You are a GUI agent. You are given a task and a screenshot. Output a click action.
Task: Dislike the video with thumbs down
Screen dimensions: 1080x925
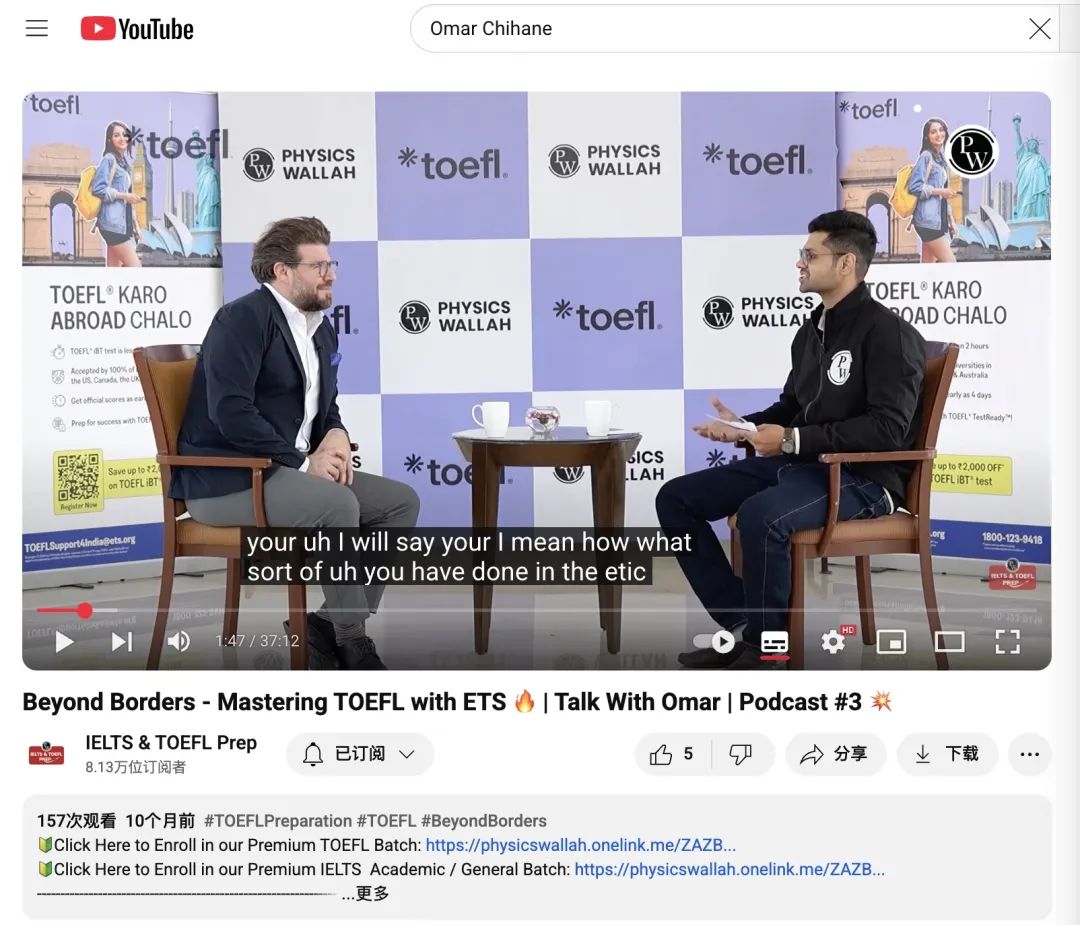[741, 754]
